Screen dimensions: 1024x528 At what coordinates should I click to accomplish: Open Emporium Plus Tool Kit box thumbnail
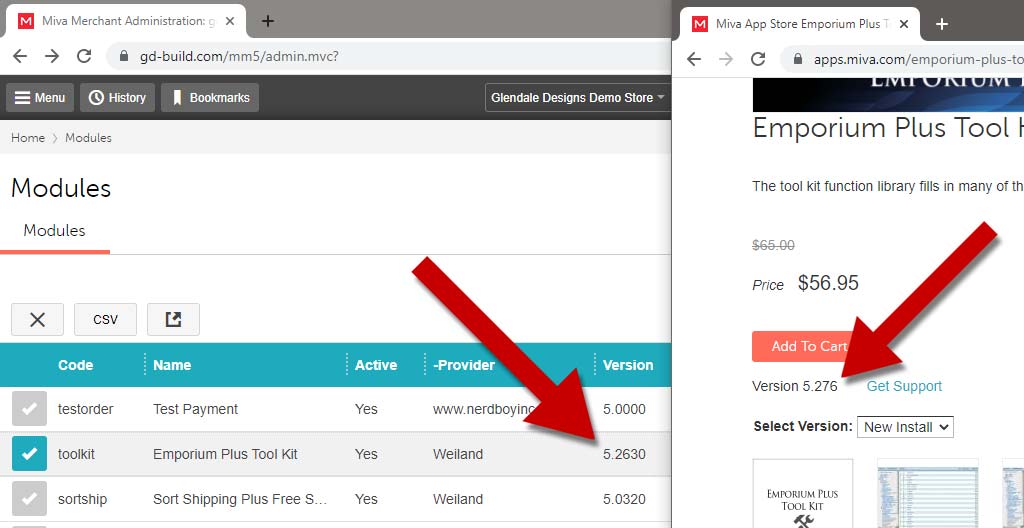click(803, 493)
